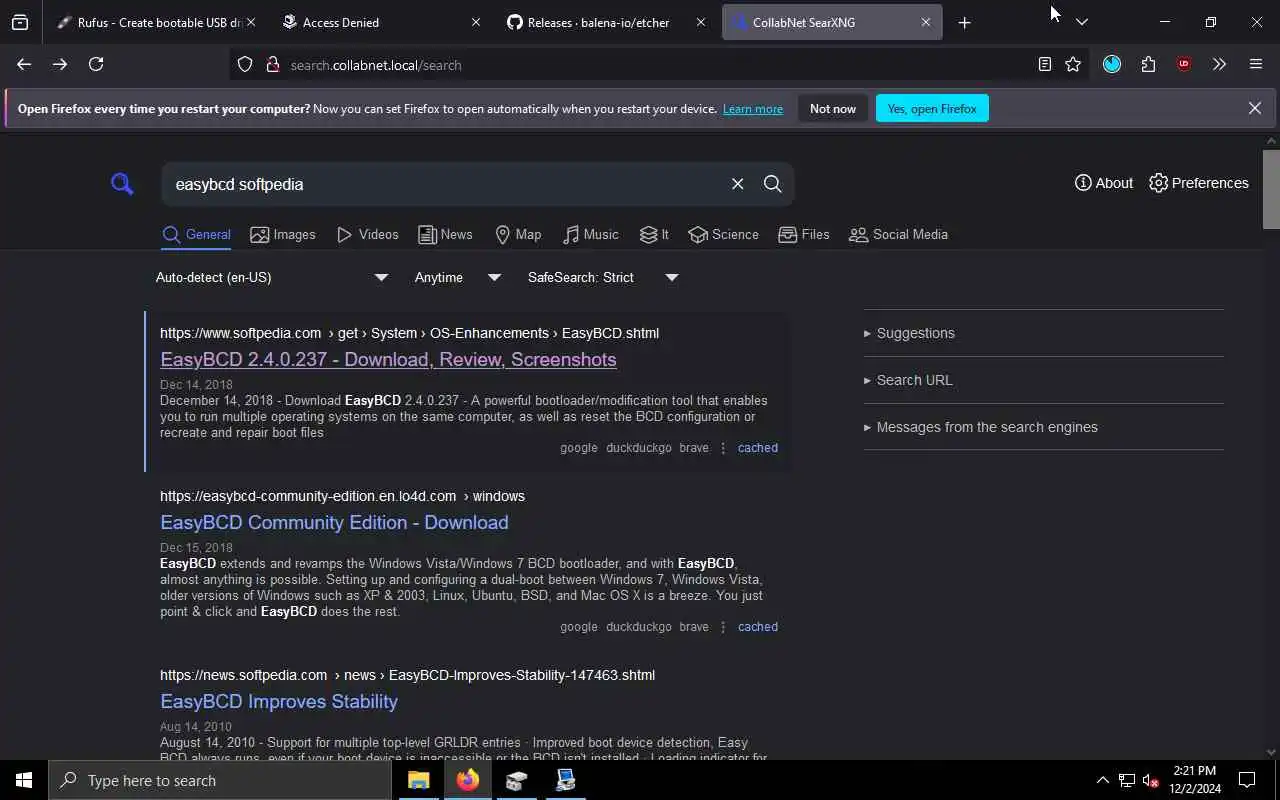Click the site security padlock icon
The width and height of the screenshot is (1280, 800).
(272, 64)
